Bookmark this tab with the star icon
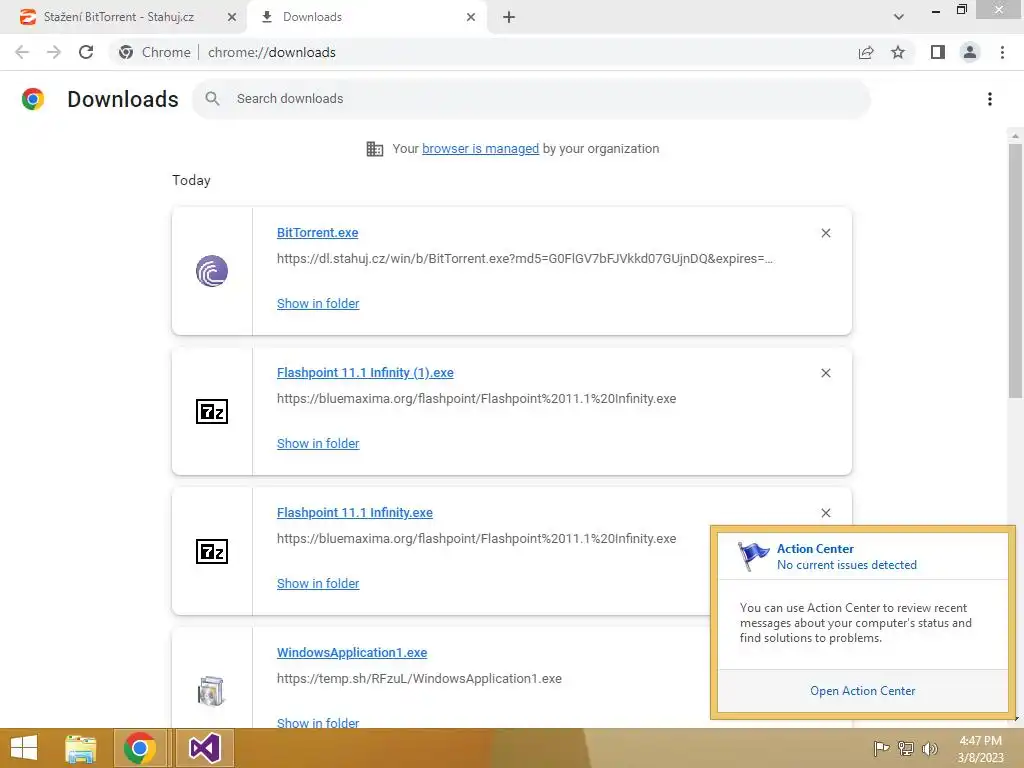 point(898,52)
